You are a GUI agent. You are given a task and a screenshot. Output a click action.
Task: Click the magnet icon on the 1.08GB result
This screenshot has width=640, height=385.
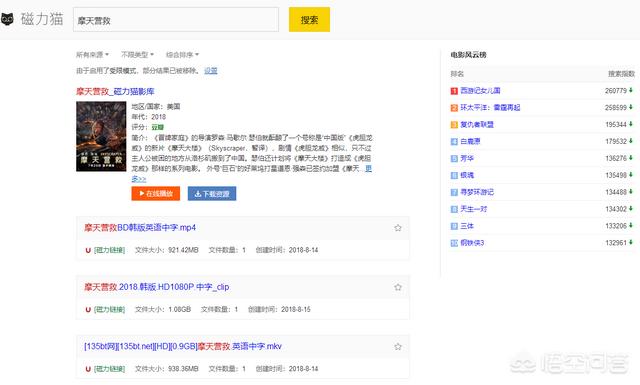[x=88, y=309]
